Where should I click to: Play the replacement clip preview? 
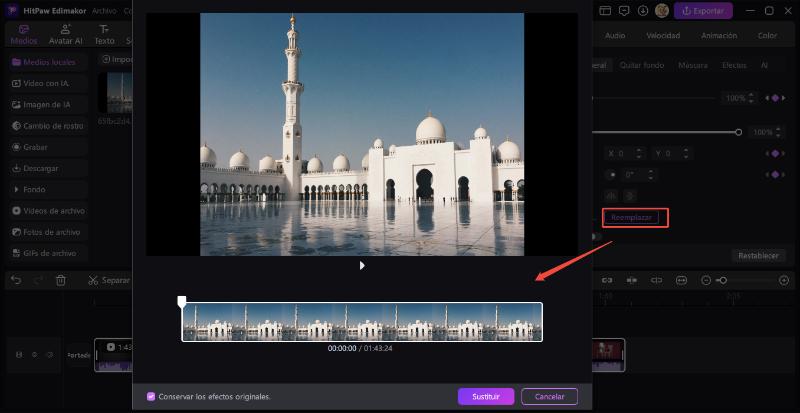pos(362,266)
